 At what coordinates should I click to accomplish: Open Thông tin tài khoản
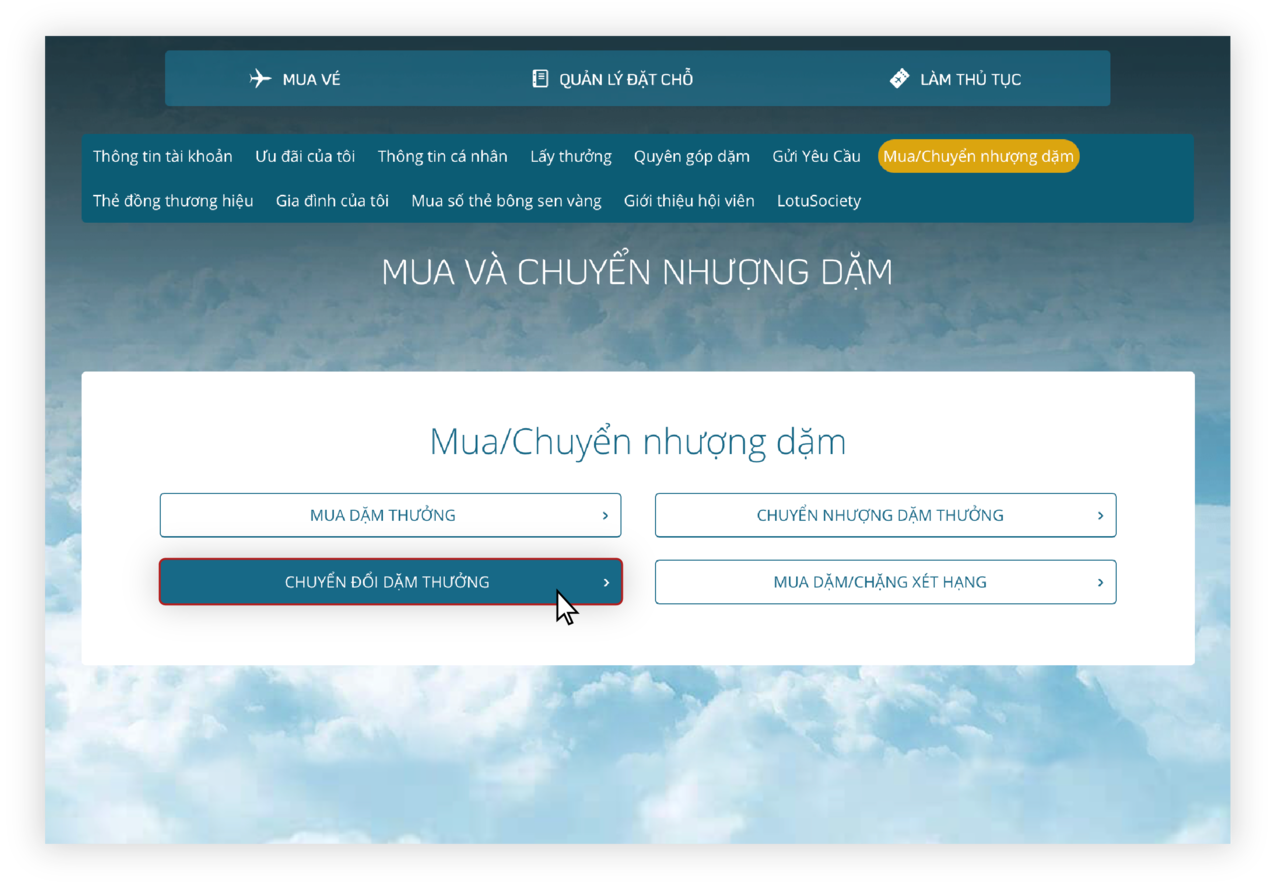pos(162,156)
